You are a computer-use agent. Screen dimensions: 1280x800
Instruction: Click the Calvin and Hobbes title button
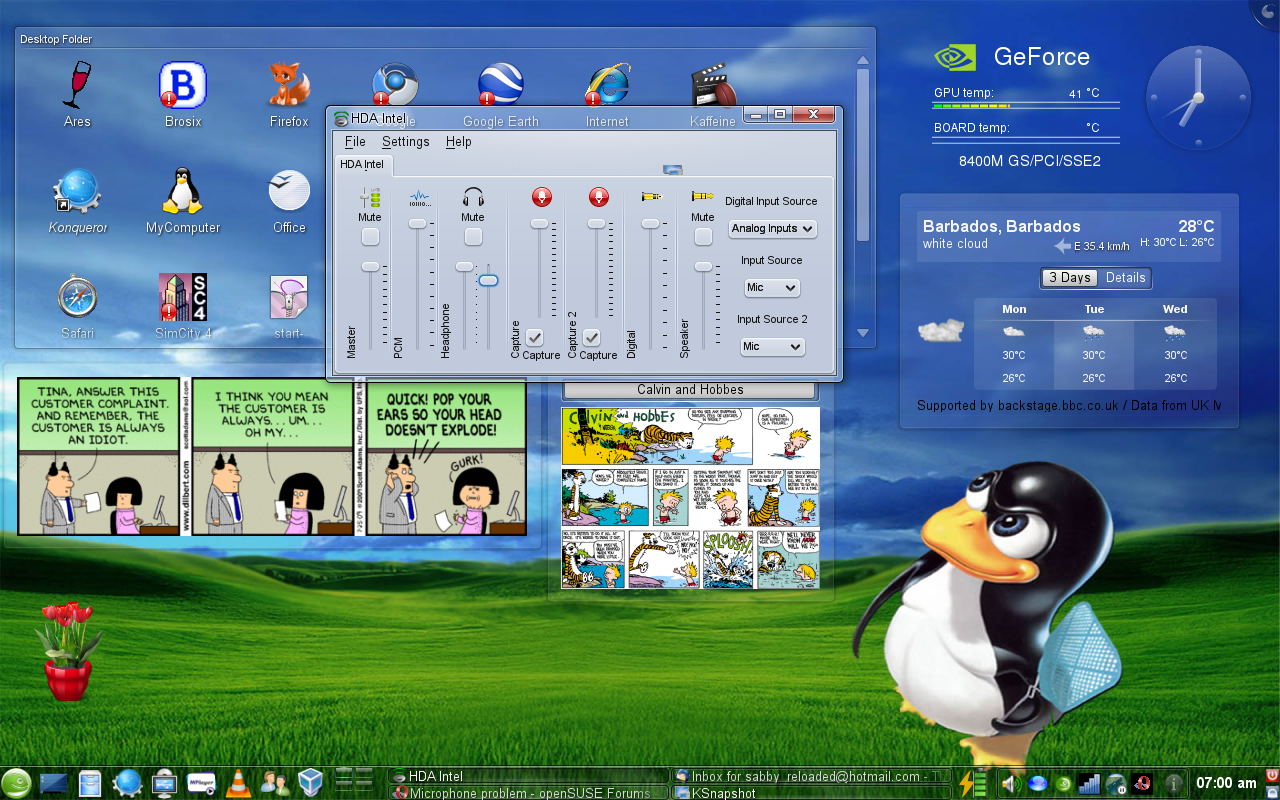click(690, 390)
